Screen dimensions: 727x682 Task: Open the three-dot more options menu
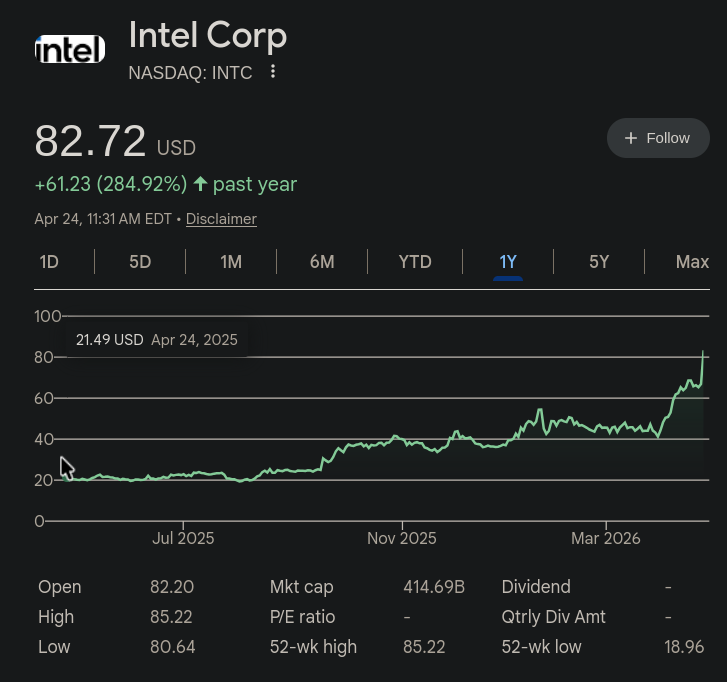coord(273,72)
